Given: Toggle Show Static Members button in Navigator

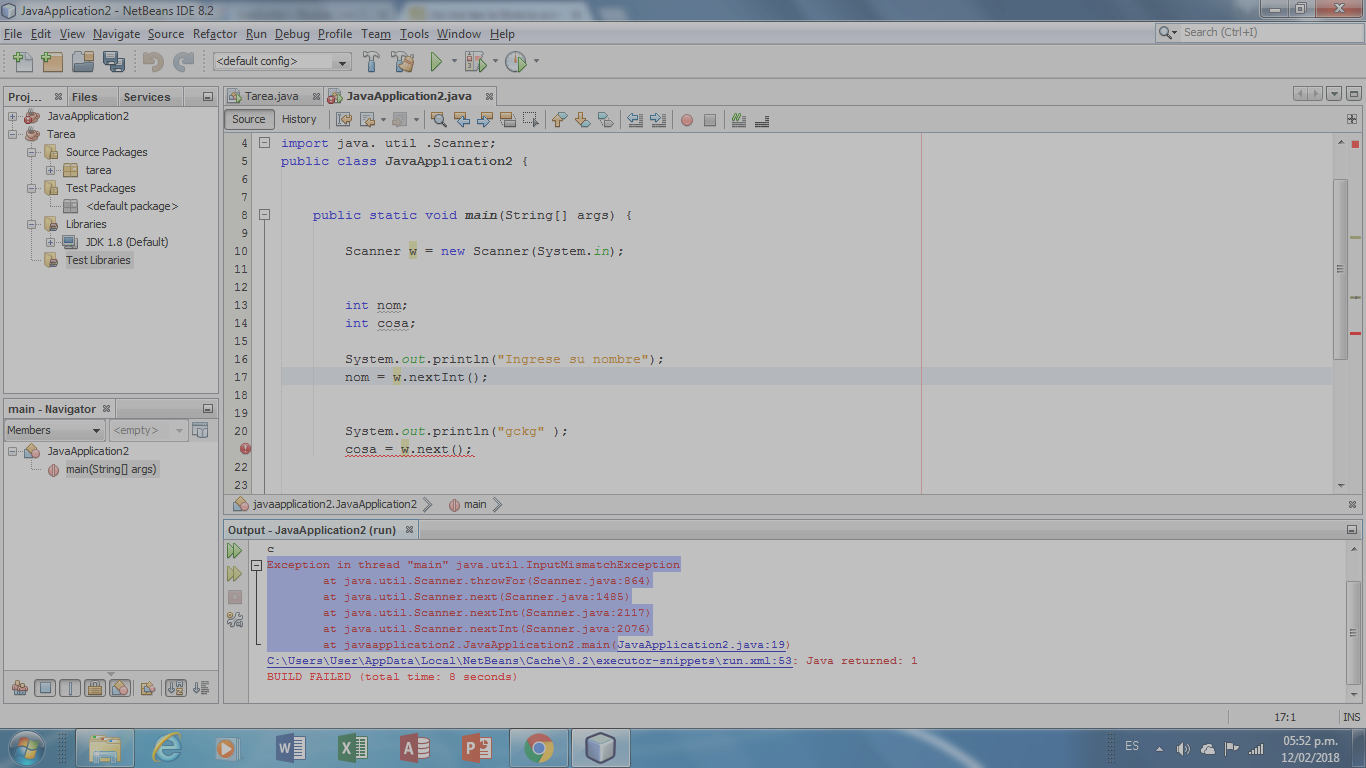Looking at the screenshot, I should 70,688.
